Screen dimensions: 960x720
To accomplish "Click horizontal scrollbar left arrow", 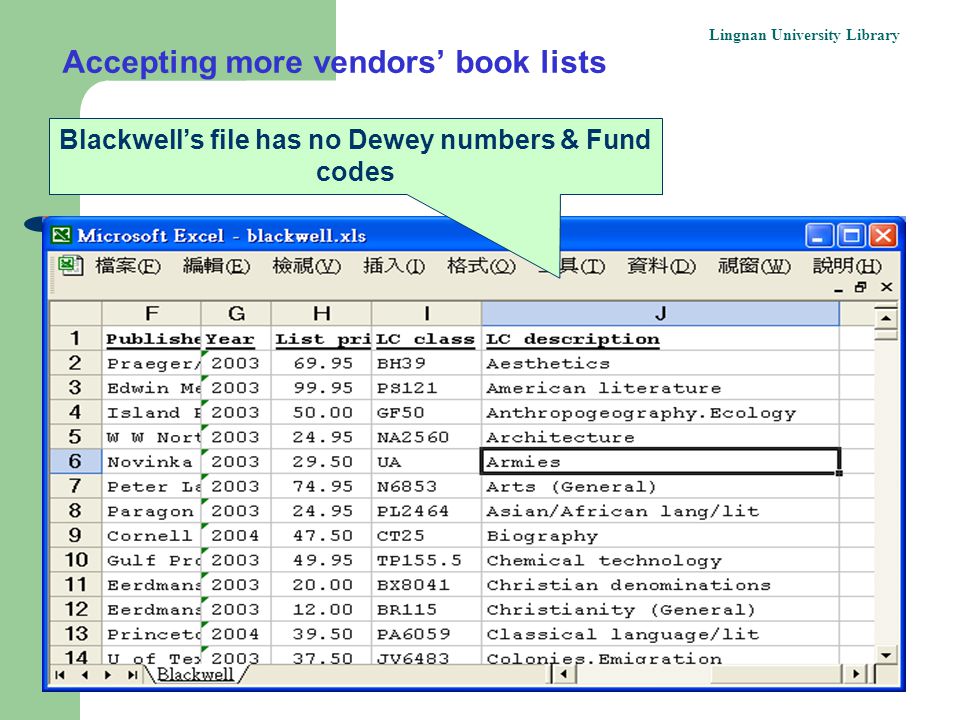I will click(x=564, y=674).
